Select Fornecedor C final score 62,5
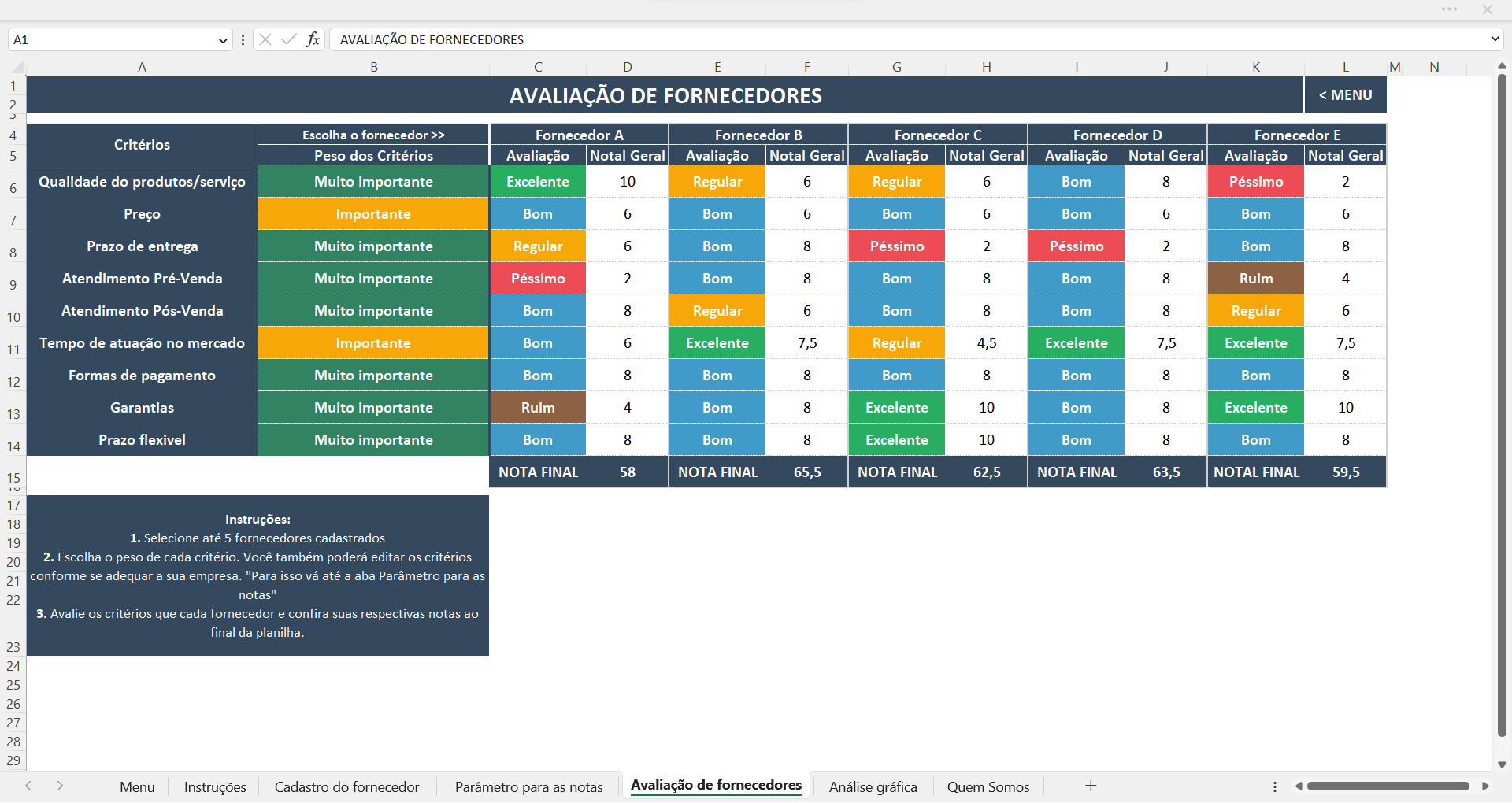This screenshot has height=803, width=1512. click(x=987, y=472)
